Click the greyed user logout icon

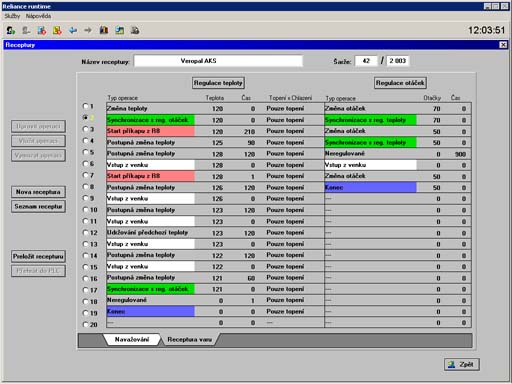(26, 31)
